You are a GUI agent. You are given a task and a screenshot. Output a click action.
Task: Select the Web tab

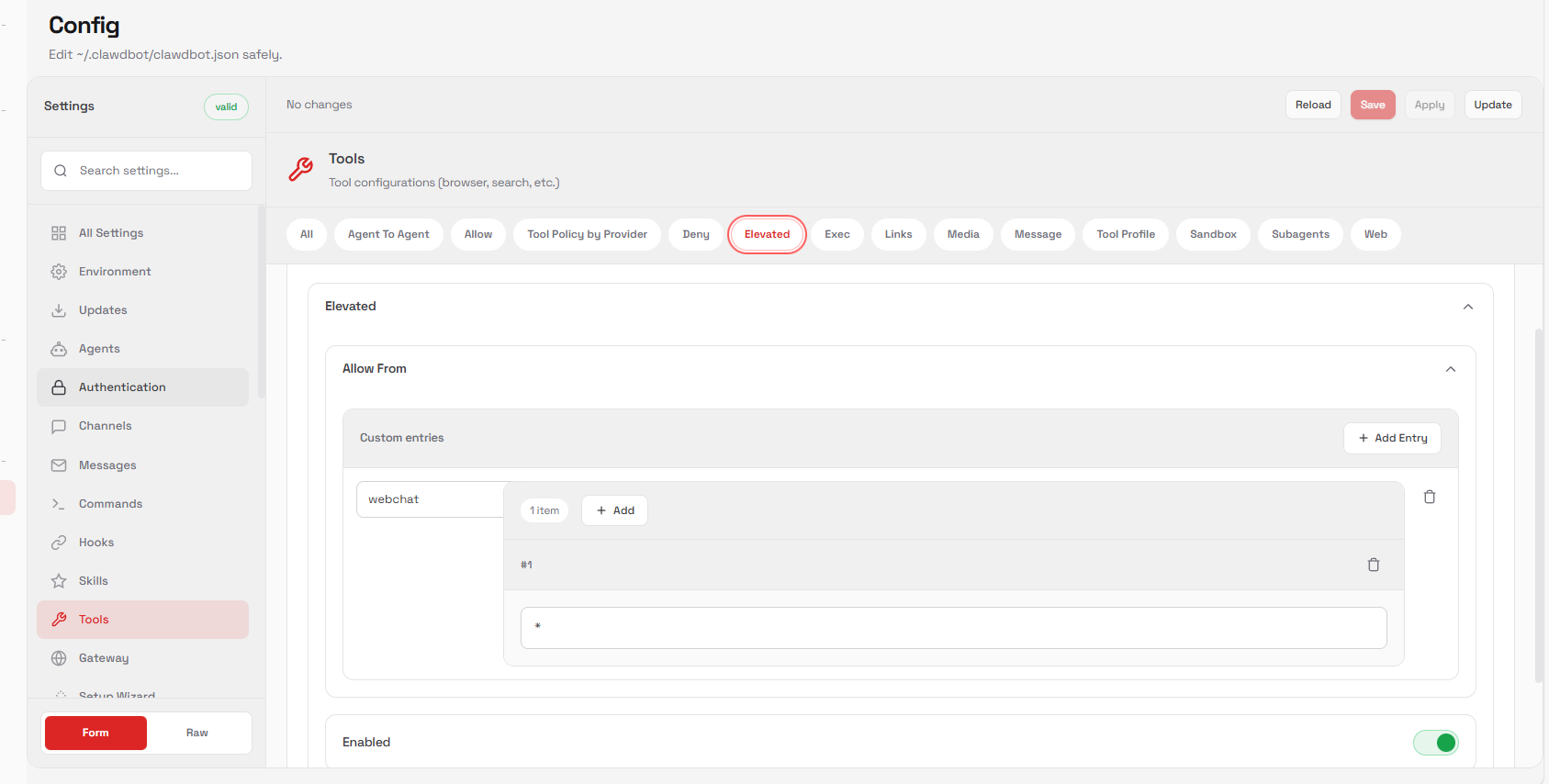pos(1375,234)
